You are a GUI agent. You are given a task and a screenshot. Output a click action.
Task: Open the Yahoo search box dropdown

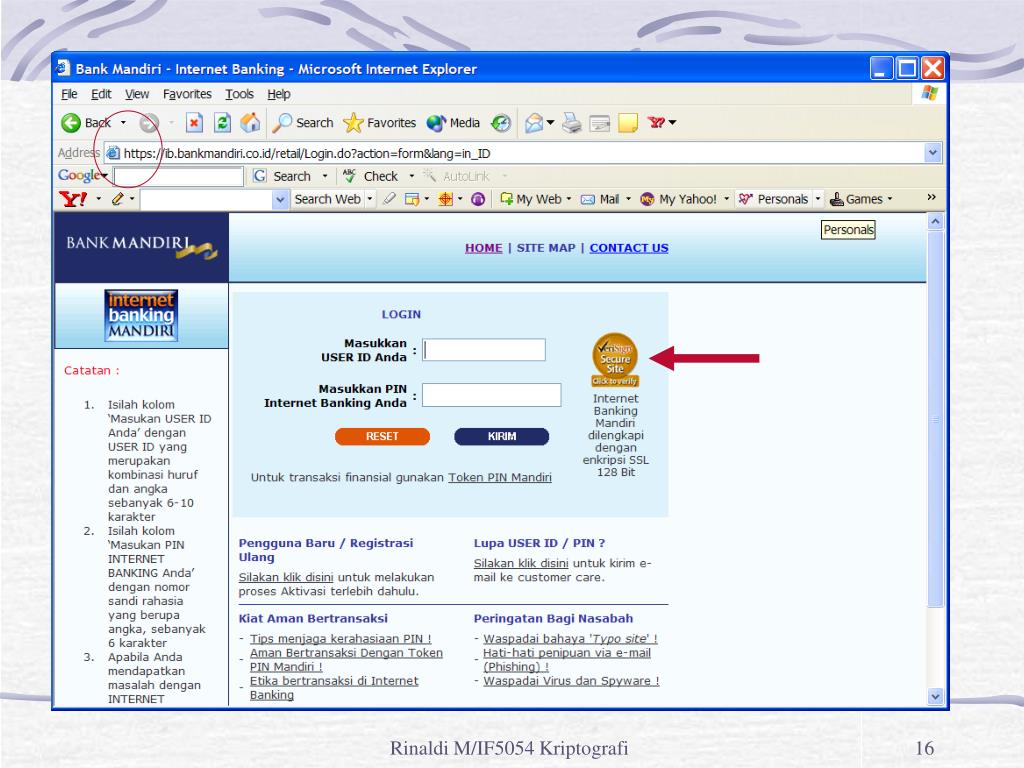pyautogui.click(x=280, y=199)
